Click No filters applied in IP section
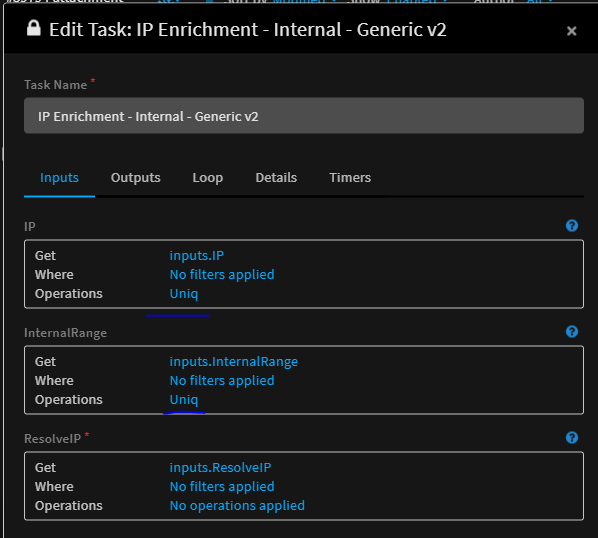The width and height of the screenshot is (598, 538). coord(222,275)
